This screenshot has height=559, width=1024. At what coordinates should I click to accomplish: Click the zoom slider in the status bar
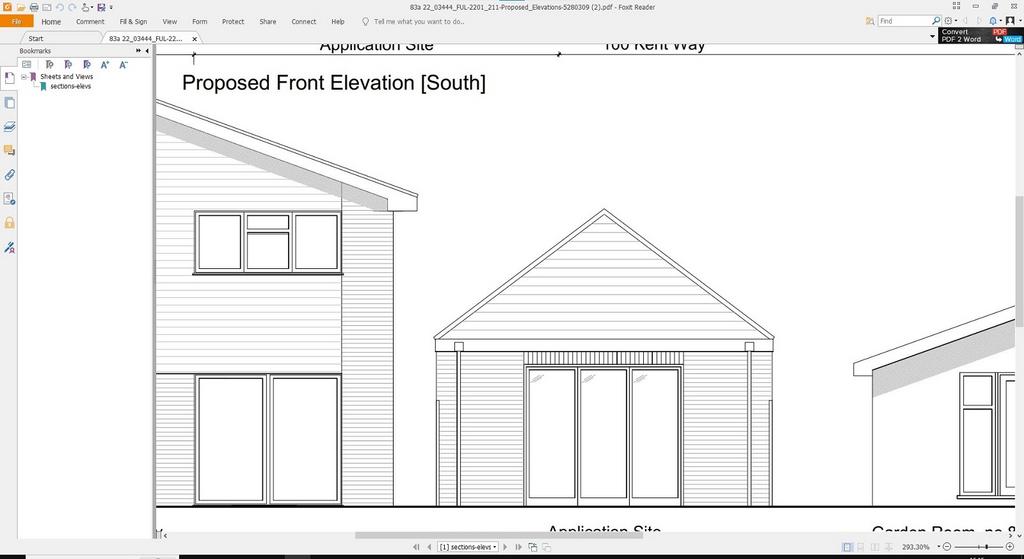tap(978, 547)
